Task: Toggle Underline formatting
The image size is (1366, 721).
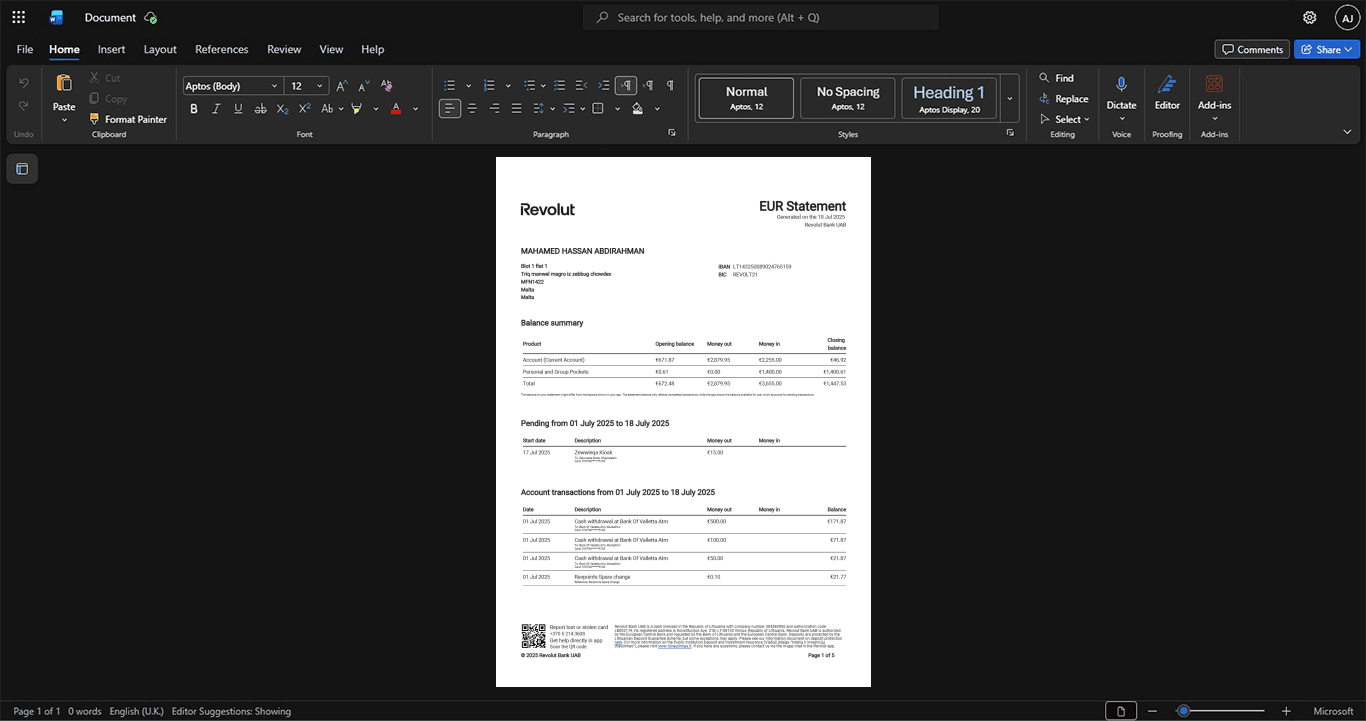Action: (238, 108)
